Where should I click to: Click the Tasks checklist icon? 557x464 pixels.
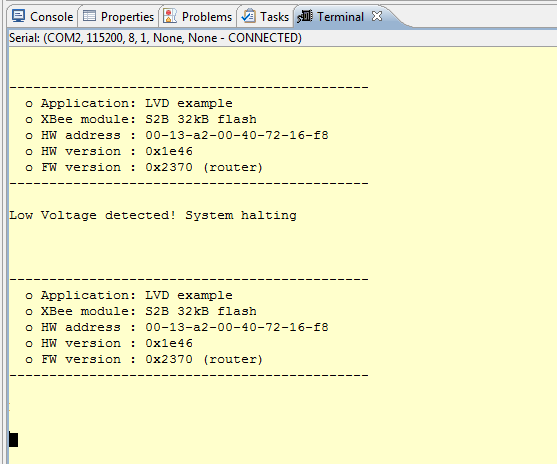pos(248,16)
